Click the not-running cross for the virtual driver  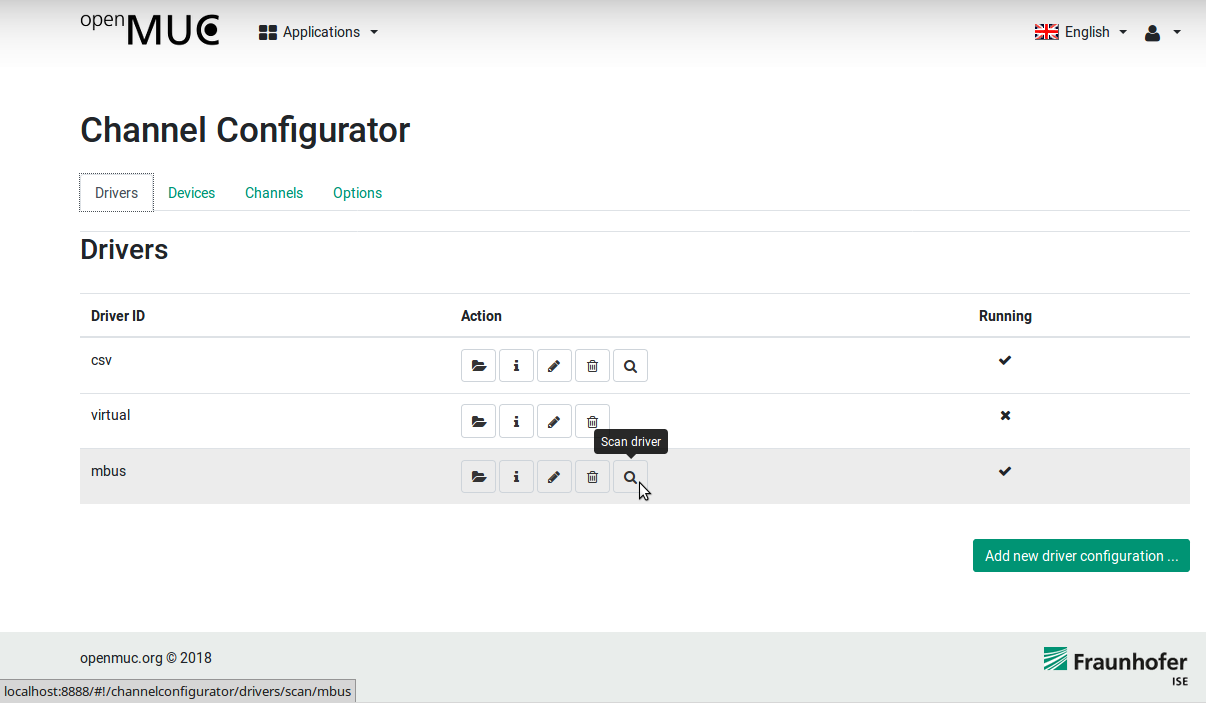(x=1004, y=415)
